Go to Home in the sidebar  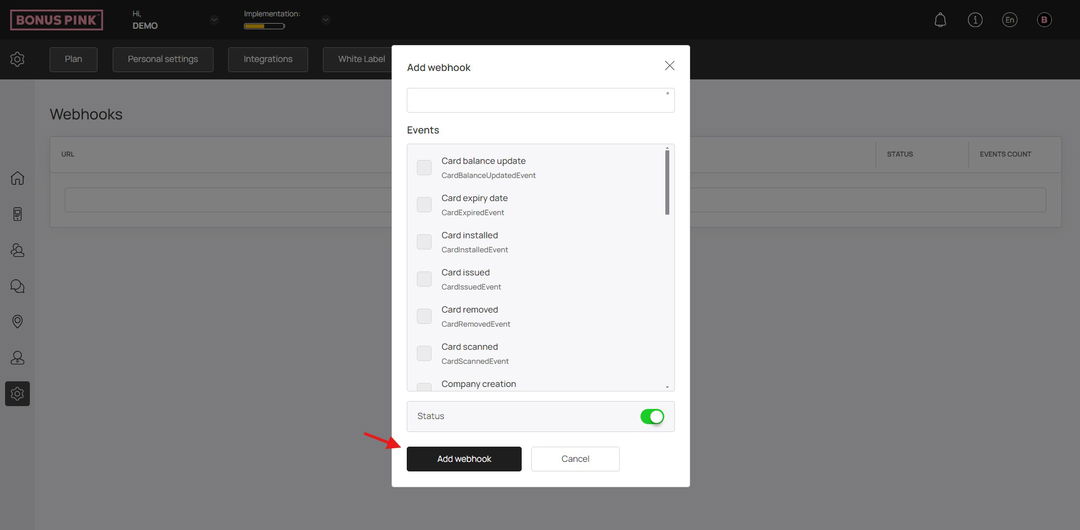17,178
